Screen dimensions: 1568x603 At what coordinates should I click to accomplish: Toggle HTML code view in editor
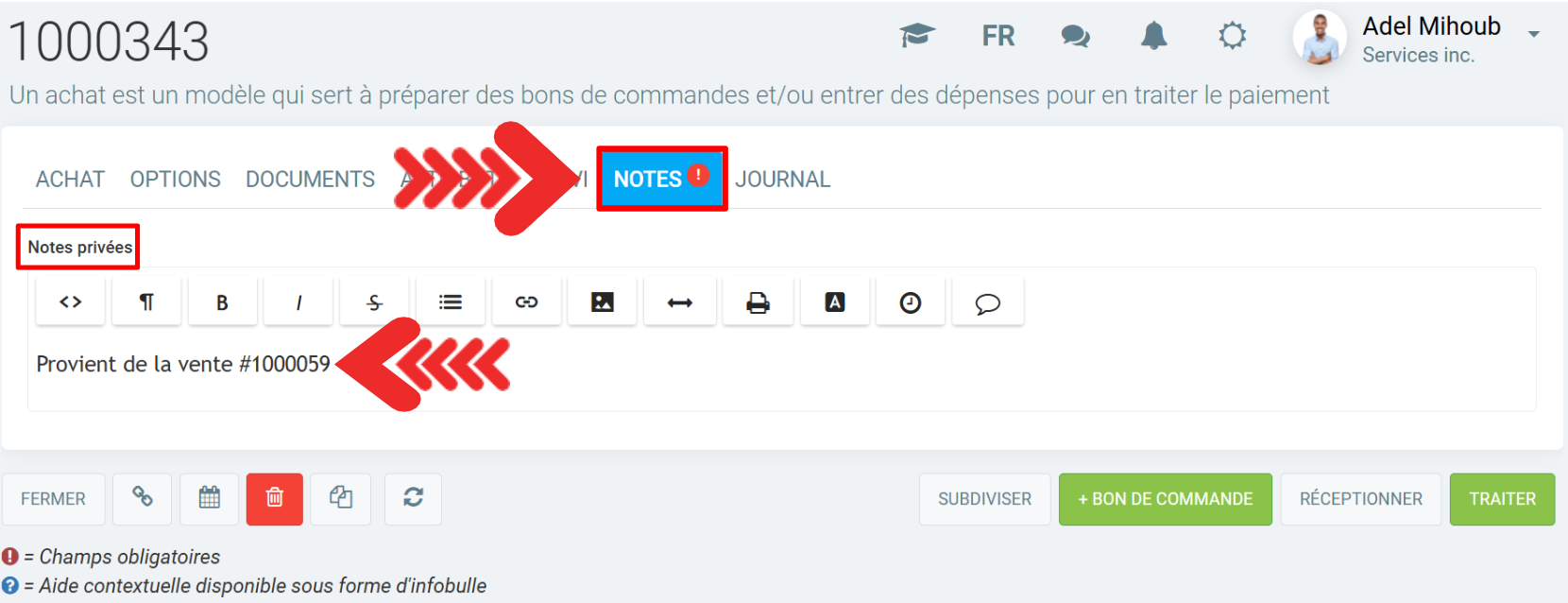tap(71, 302)
